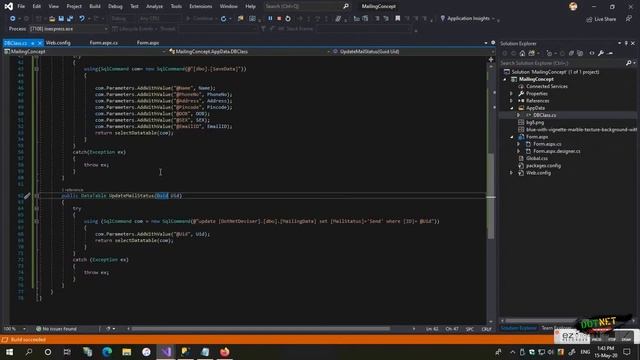The image size is (640, 360).
Task: Toggle bookmark icon in the toolbar
Action: click(398, 18)
